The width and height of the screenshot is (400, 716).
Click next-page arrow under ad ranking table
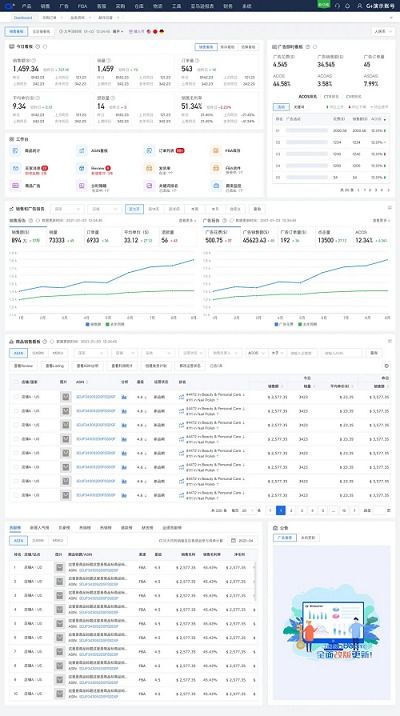click(x=388, y=189)
